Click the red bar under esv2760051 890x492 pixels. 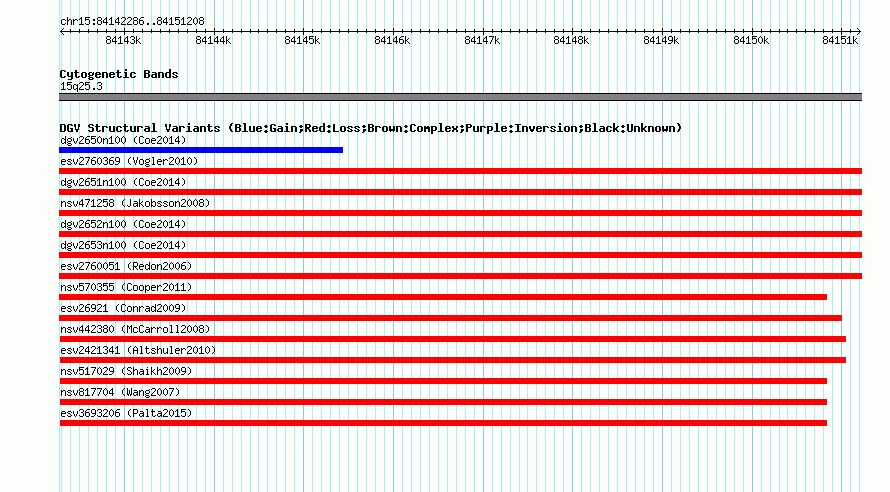[460, 276]
